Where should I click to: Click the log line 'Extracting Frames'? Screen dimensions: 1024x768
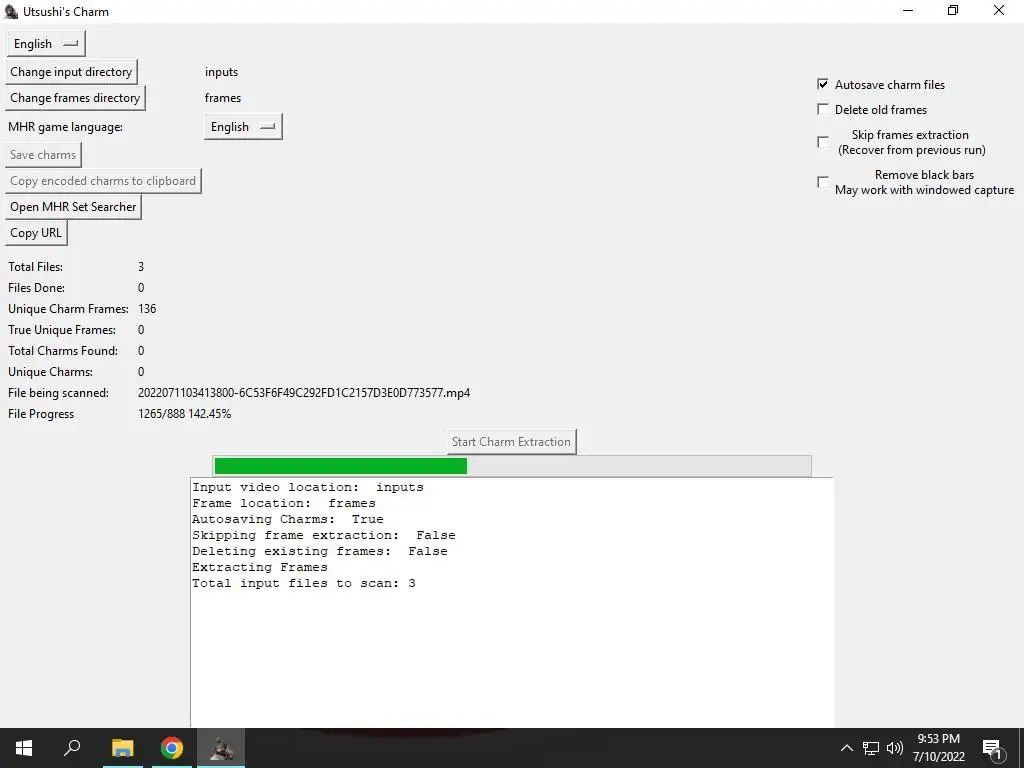tap(260, 567)
